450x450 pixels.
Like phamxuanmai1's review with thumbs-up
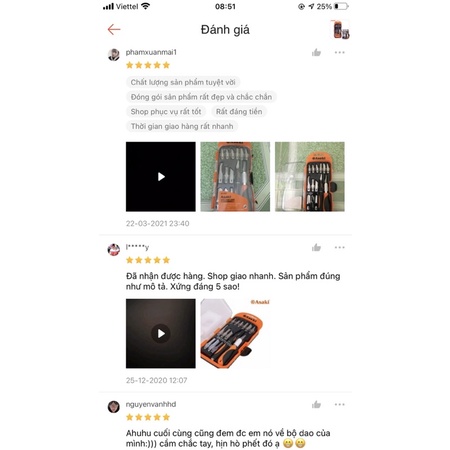pyautogui.click(x=316, y=52)
